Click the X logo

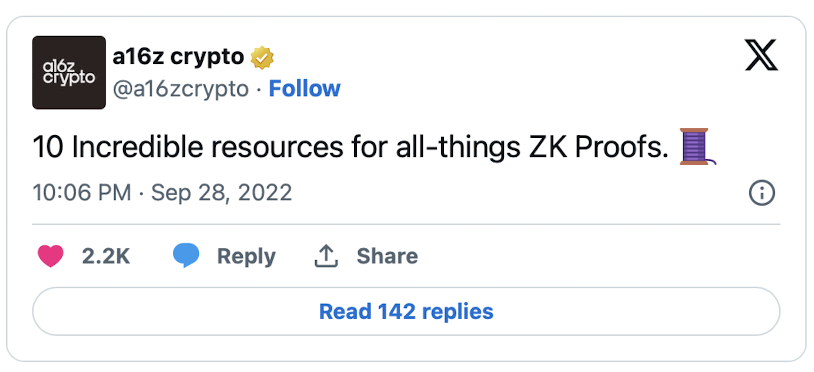[761, 55]
